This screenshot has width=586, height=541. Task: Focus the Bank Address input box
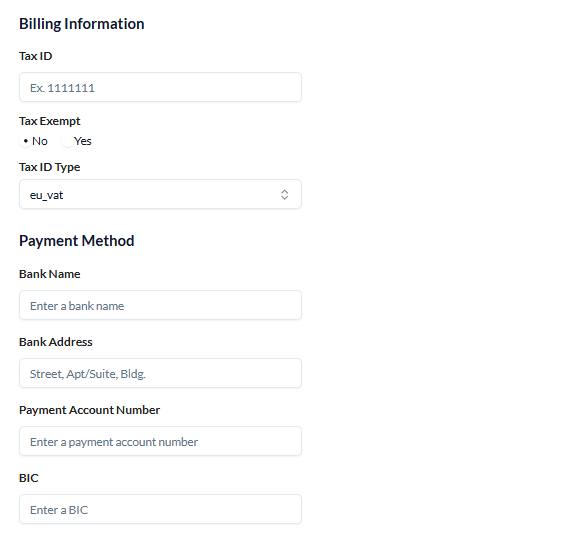click(x=160, y=373)
